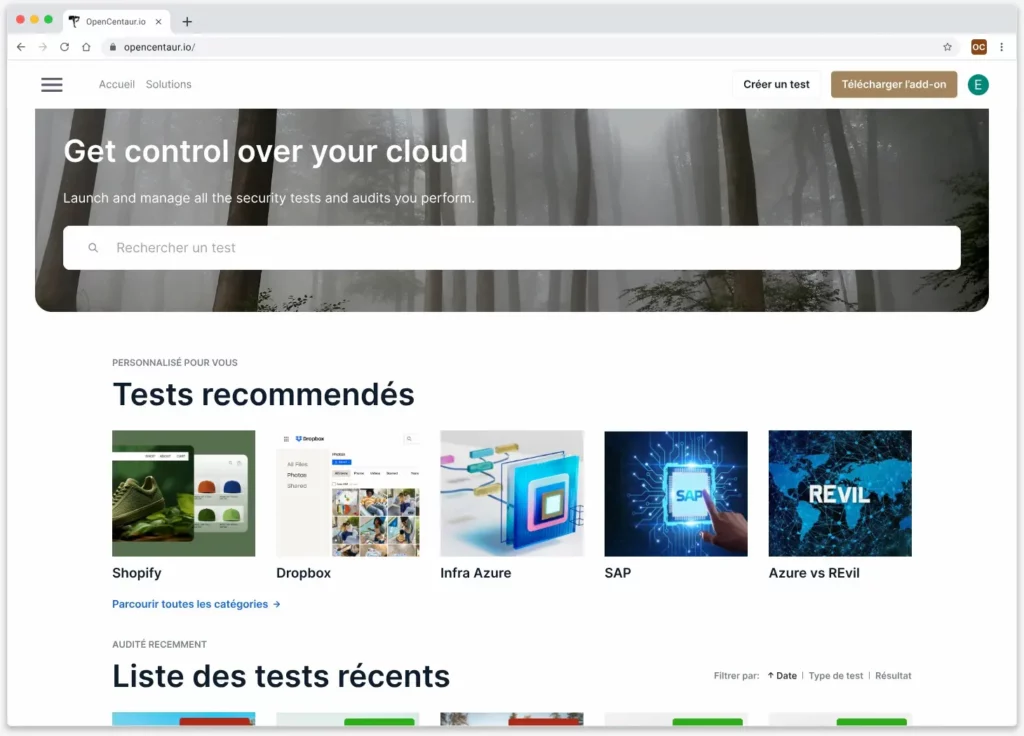The height and width of the screenshot is (736, 1024).
Task: Click the Shopify title text
Action: [x=136, y=573]
